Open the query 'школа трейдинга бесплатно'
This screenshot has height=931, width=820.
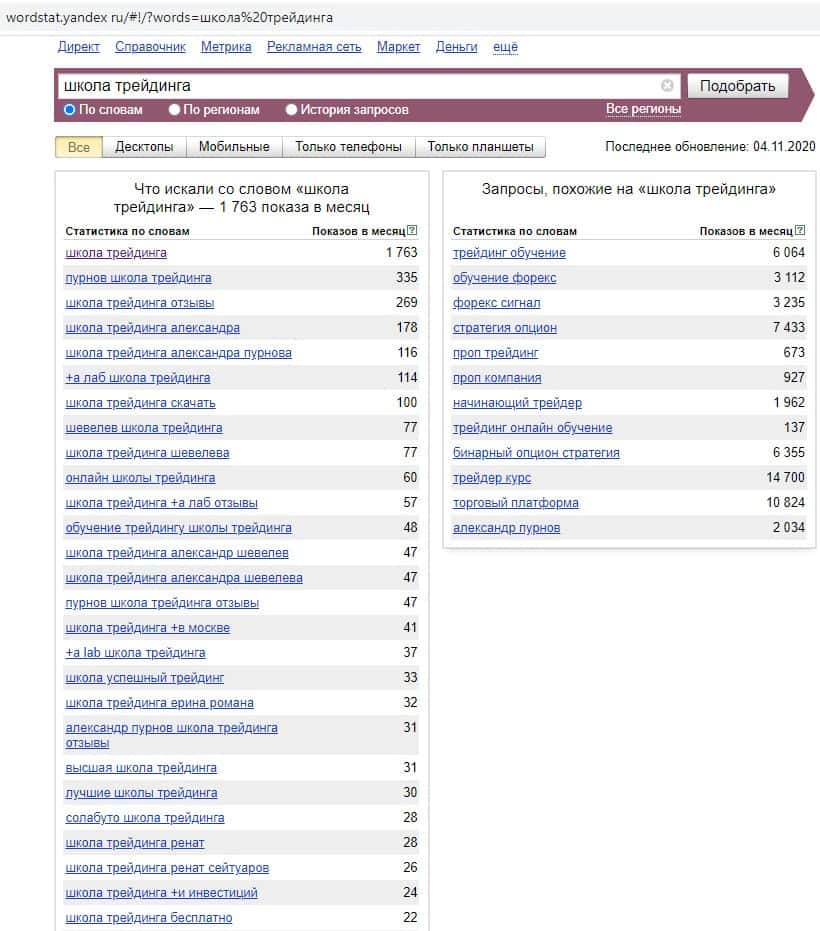click(x=148, y=918)
